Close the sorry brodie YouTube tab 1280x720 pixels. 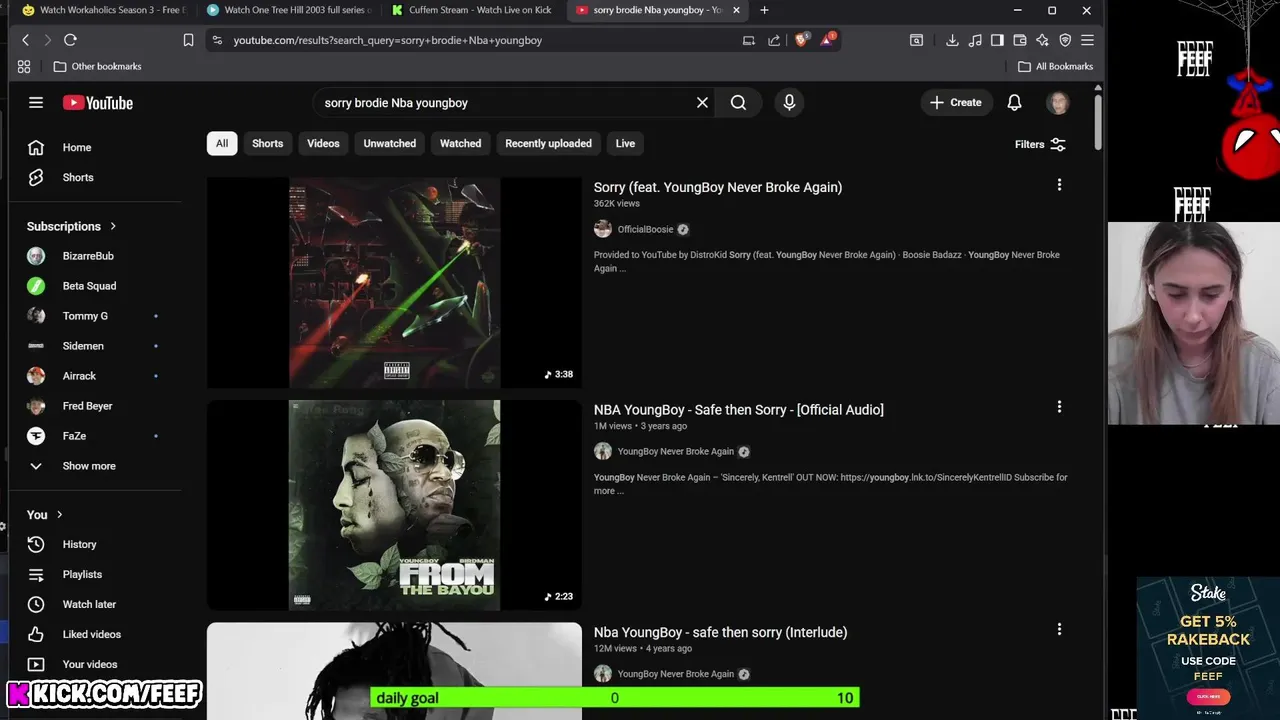point(736,10)
